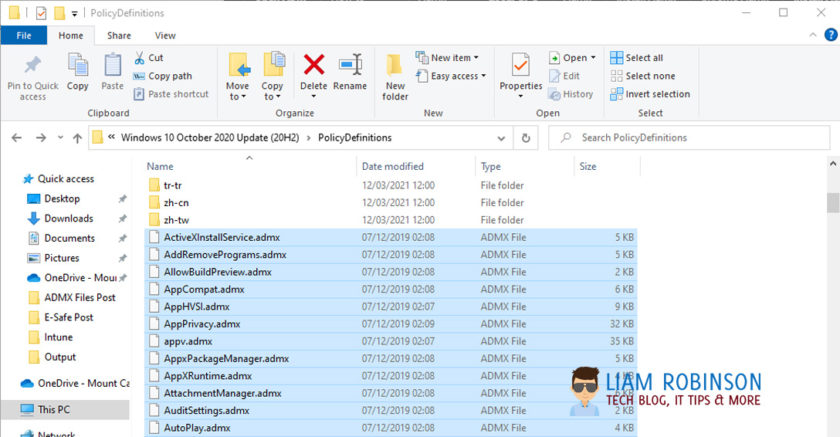Create a New folder

pos(395,77)
